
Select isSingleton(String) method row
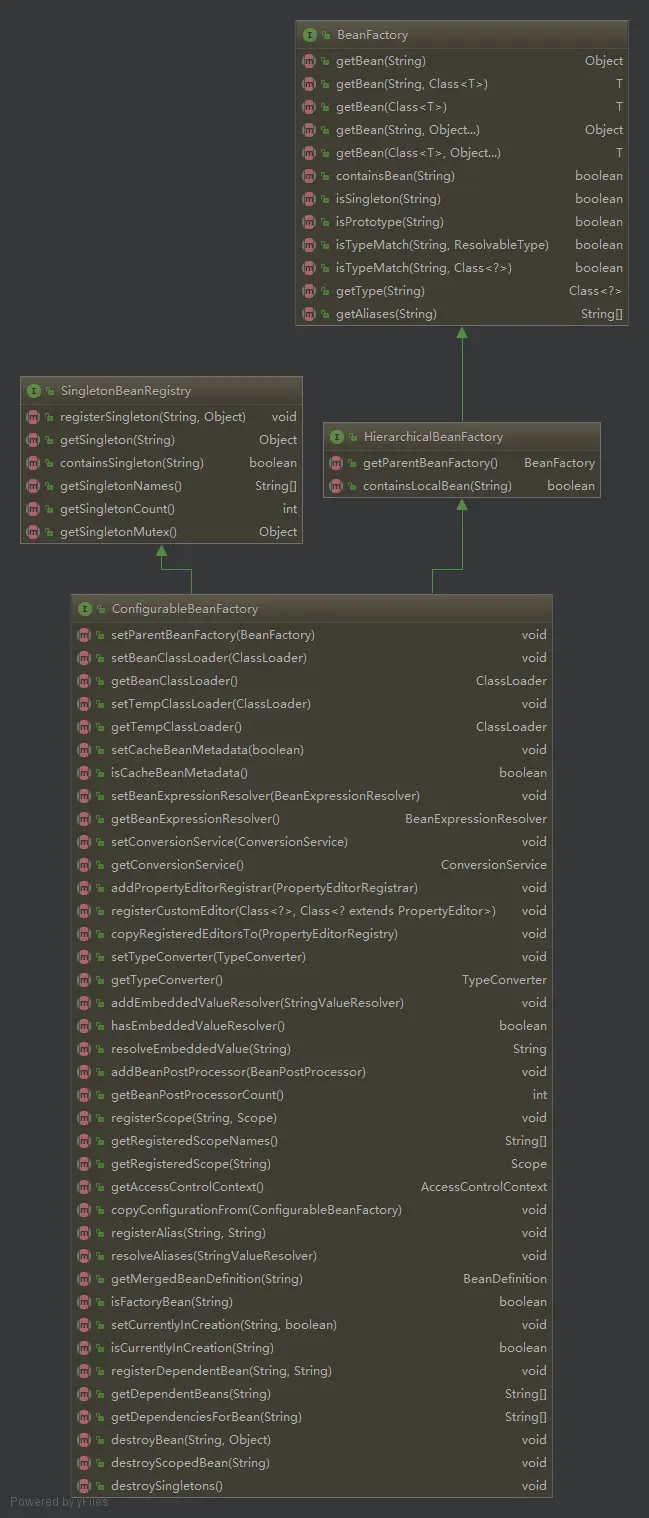point(462,199)
